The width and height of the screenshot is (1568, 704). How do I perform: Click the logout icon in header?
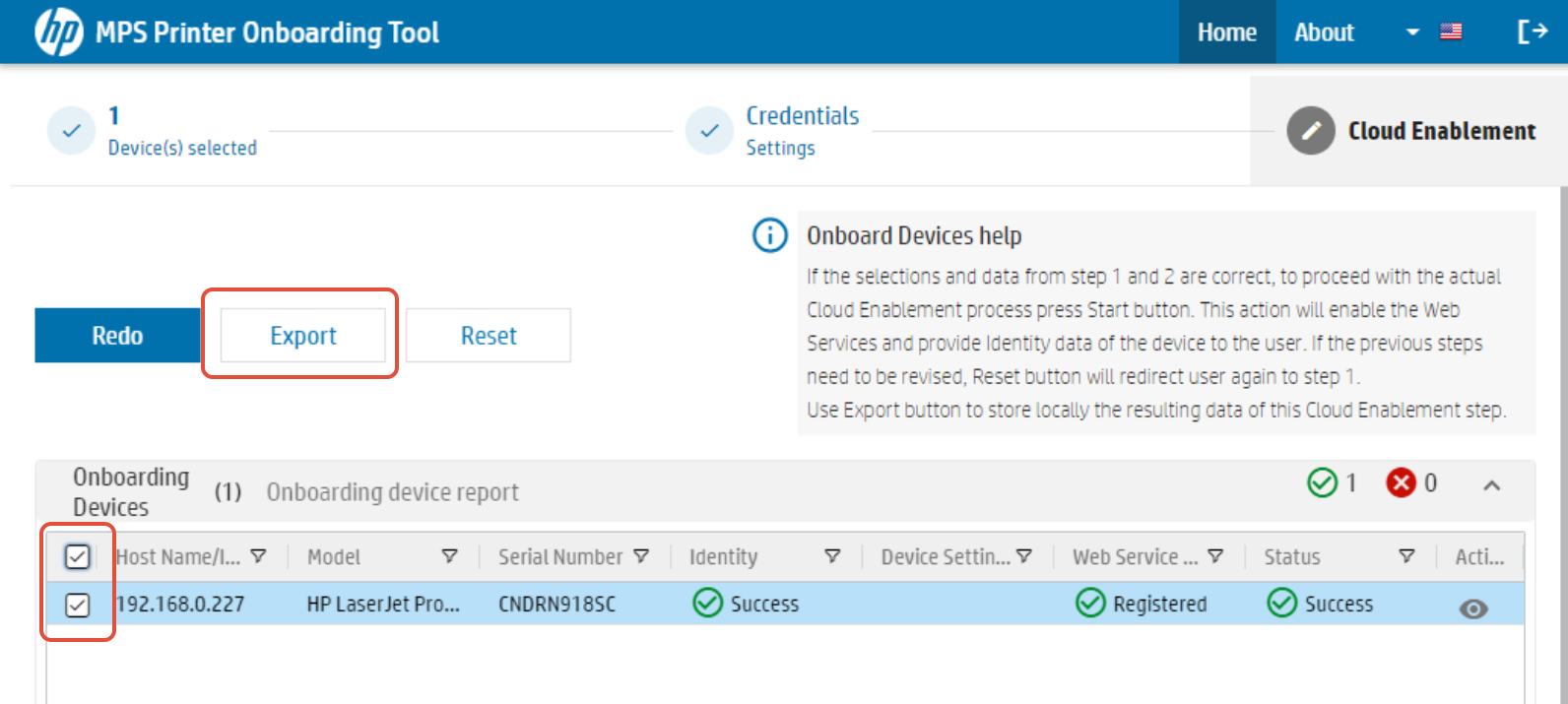[1532, 32]
